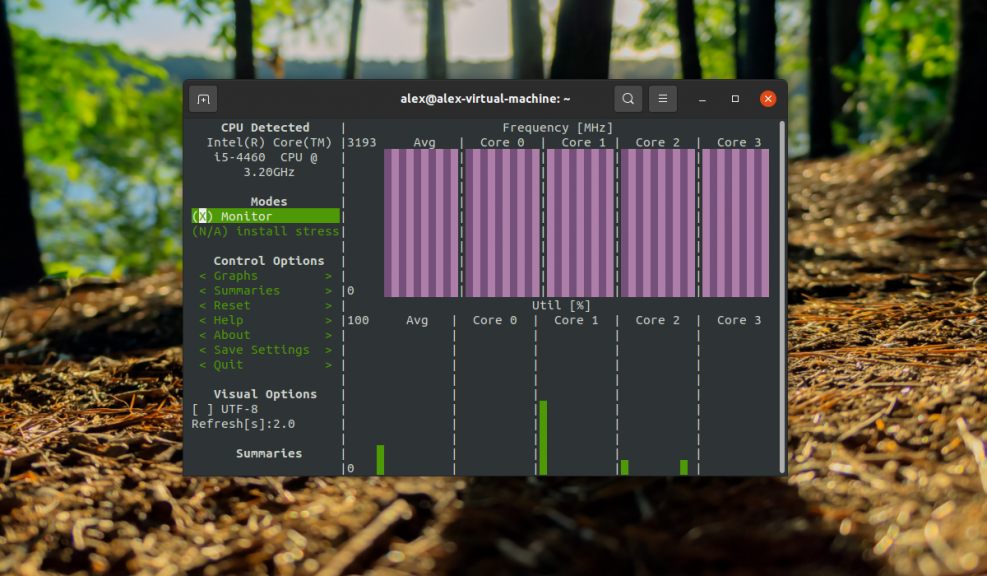Maximize the terminal window

coord(735,99)
